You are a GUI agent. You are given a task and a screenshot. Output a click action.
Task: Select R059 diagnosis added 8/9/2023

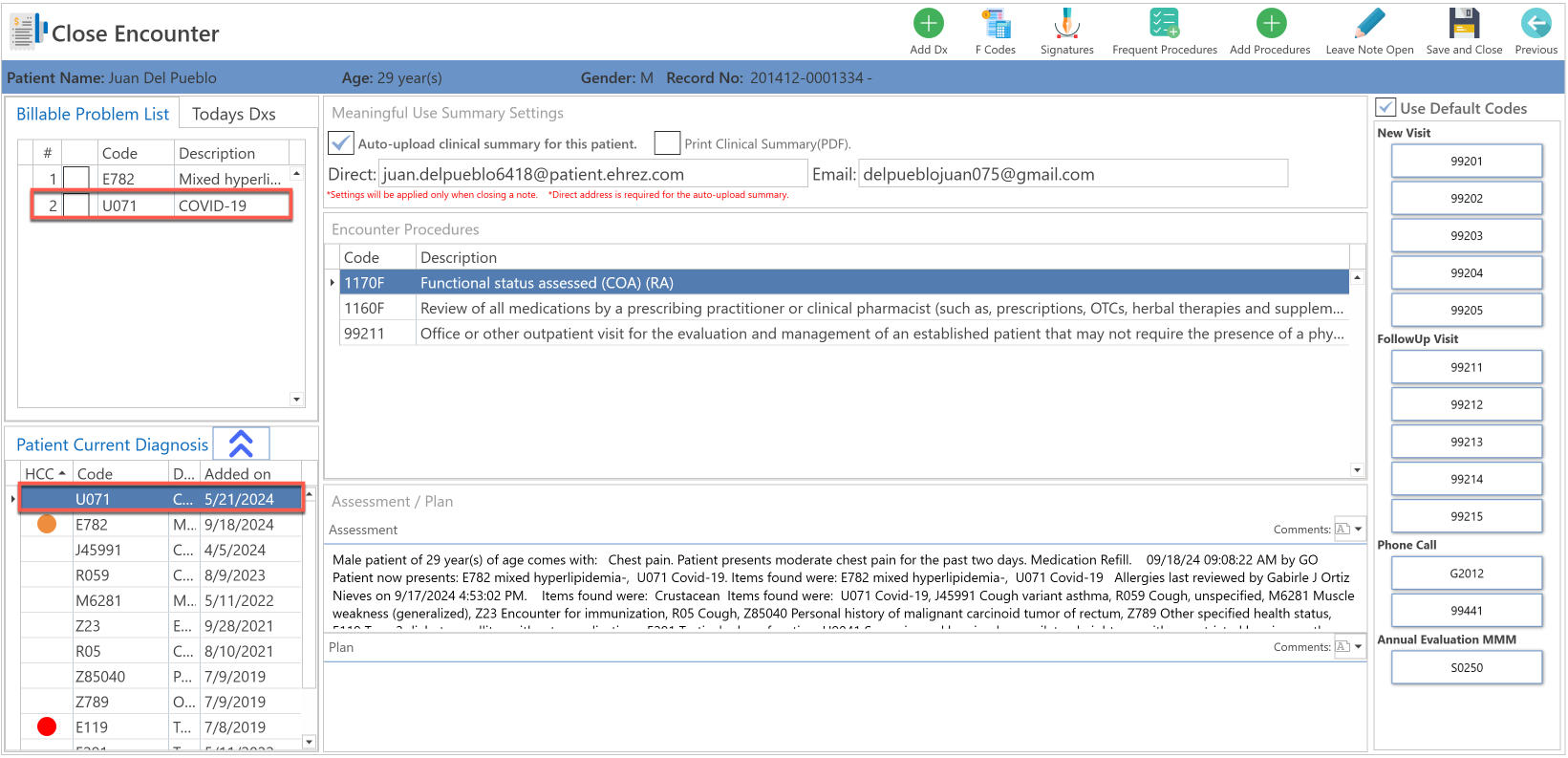[x=161, y=575]
